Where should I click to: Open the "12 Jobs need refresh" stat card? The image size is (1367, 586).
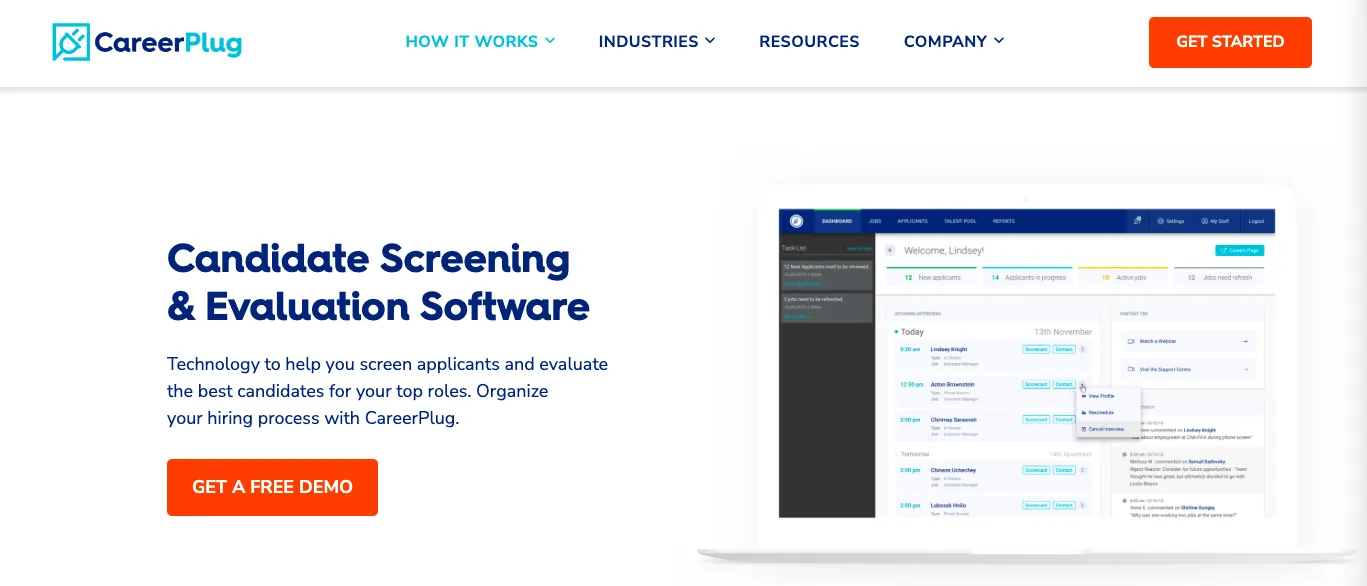1221,277
